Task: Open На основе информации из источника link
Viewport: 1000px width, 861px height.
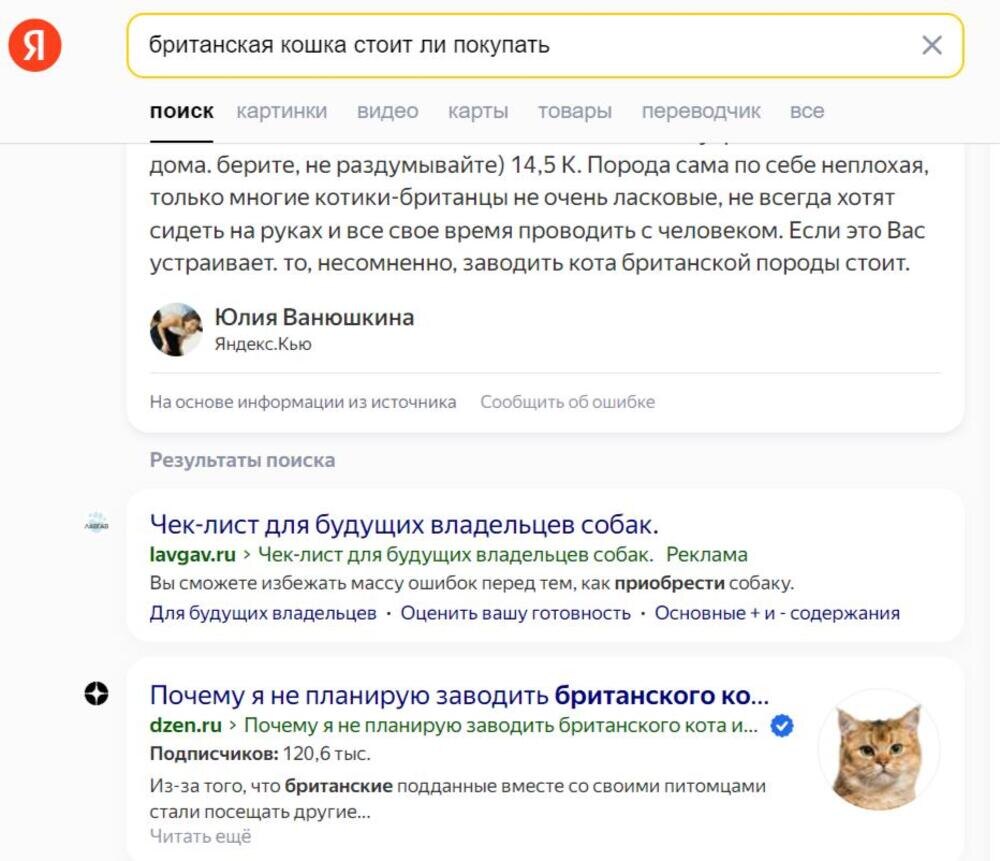Action: point(303,402)
